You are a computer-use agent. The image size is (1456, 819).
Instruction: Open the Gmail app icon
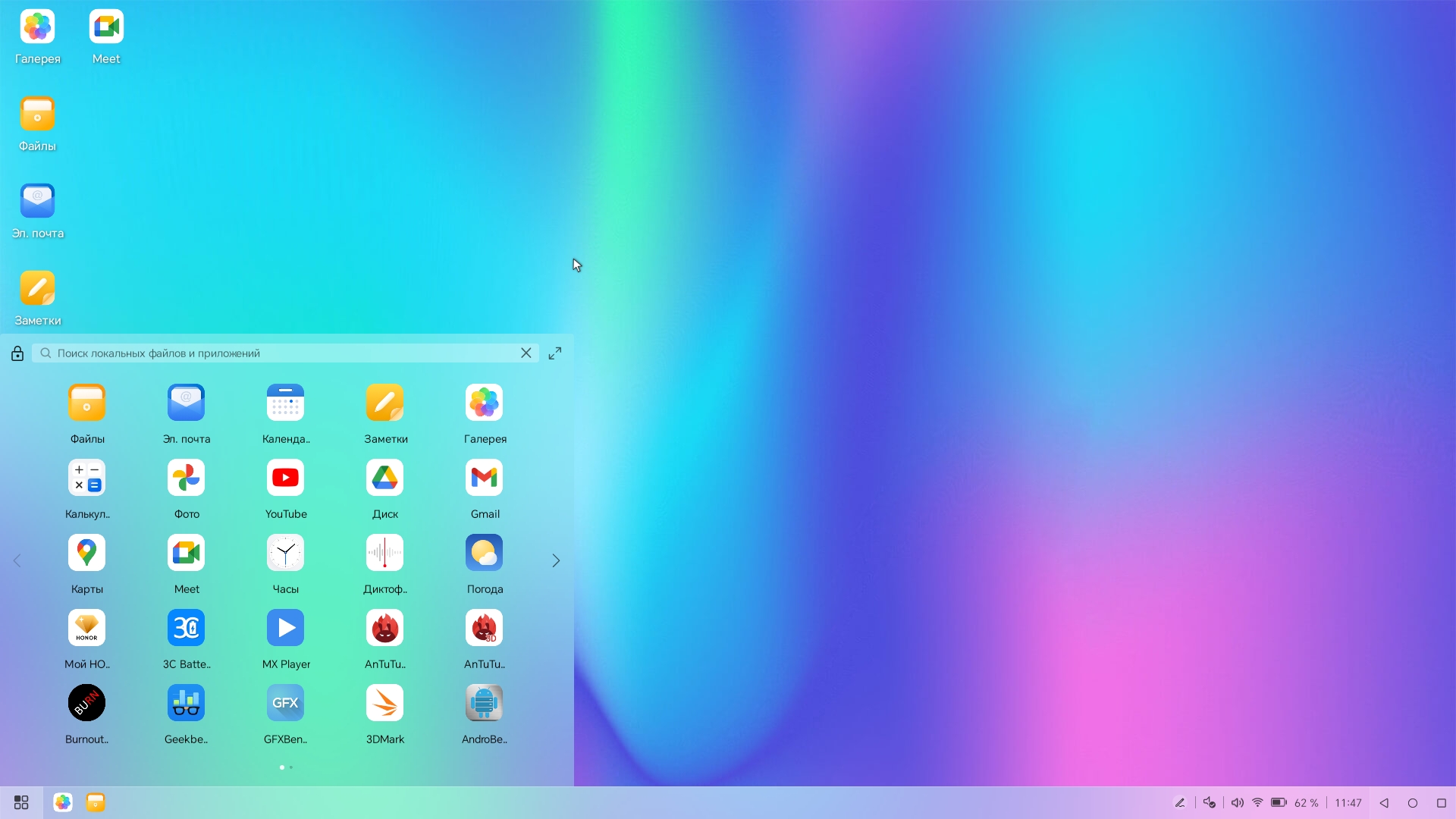coord(484,478)
